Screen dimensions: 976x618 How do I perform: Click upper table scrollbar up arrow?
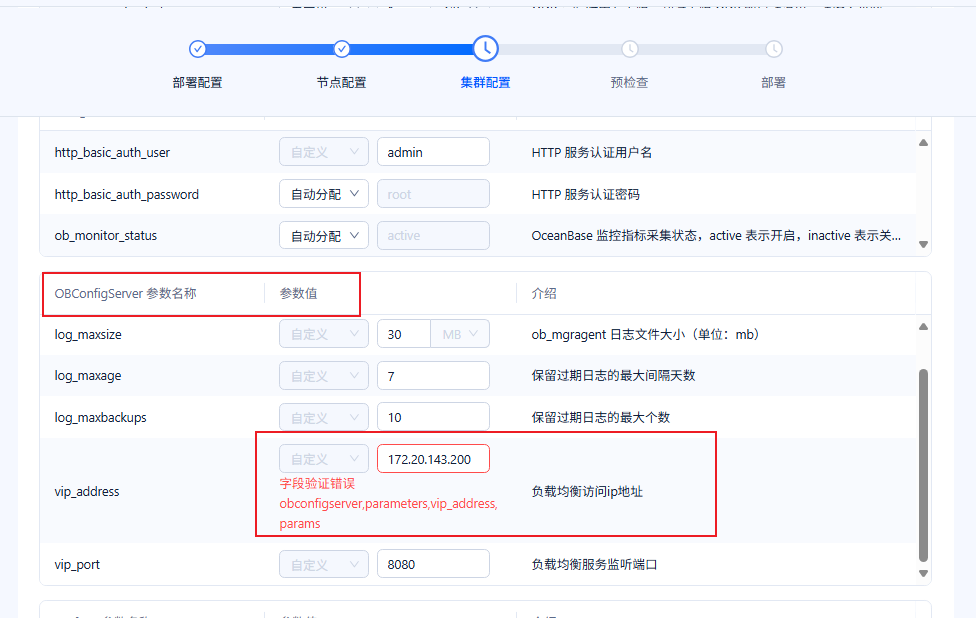924,143
